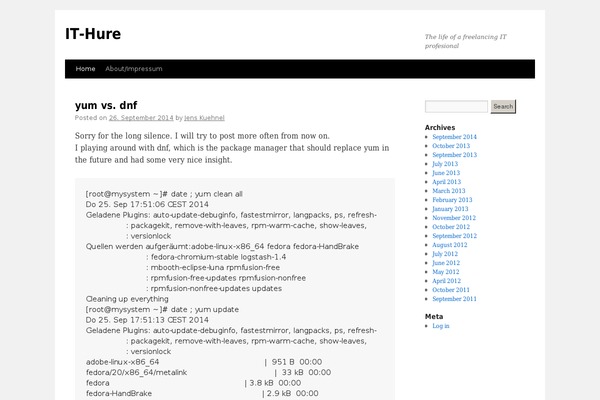
Task: Open the IT-Hure site title
Action: coord(93,34)
